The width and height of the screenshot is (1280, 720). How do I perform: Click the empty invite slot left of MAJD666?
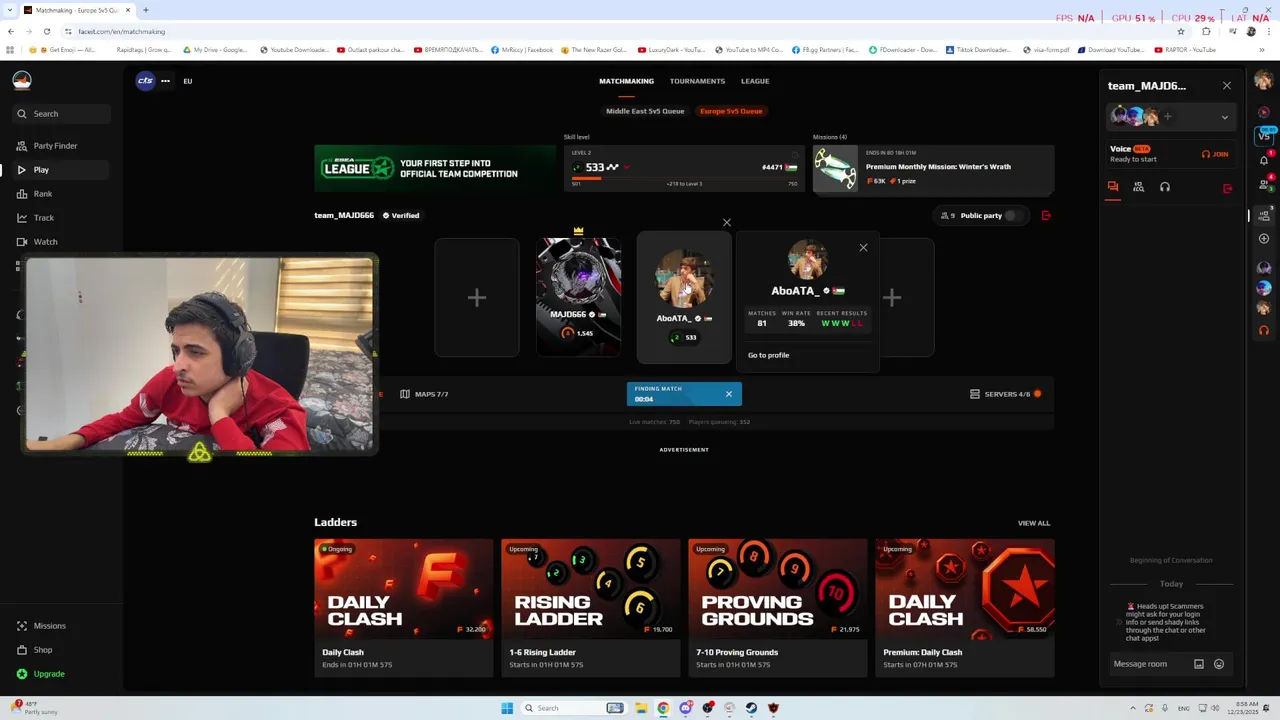click(x=477, y=297)
